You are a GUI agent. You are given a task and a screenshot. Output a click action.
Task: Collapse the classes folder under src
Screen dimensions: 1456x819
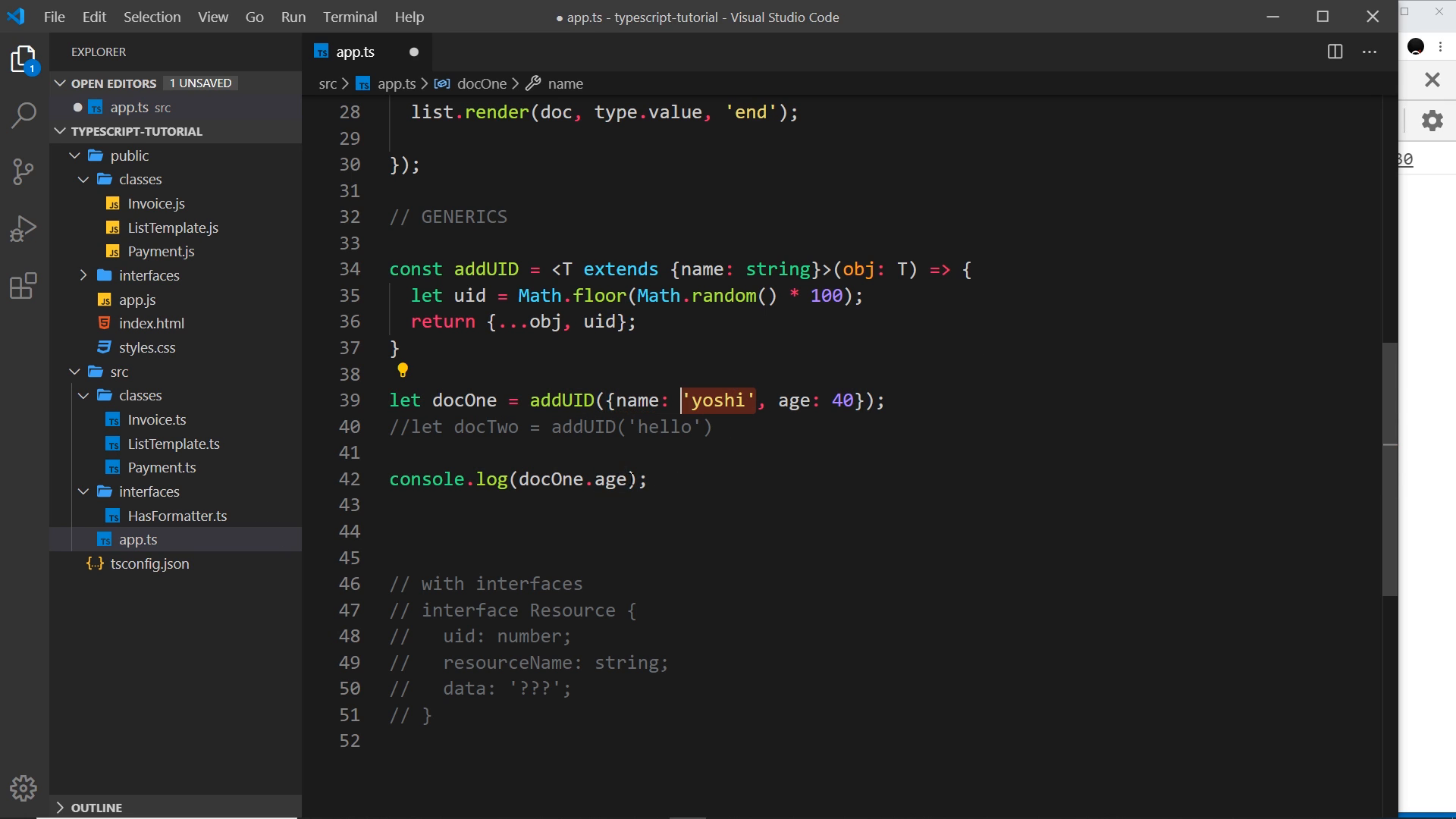83,396
